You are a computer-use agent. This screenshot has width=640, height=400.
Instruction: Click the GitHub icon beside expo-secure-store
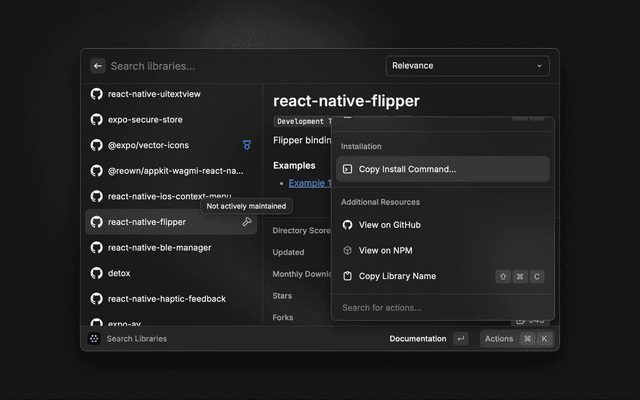tap(97, 119)
